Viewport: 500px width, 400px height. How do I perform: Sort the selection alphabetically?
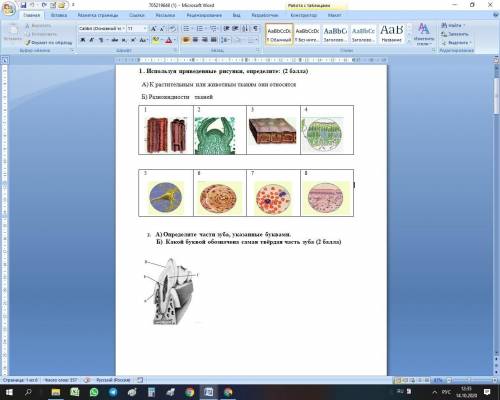tap(245, 29)
